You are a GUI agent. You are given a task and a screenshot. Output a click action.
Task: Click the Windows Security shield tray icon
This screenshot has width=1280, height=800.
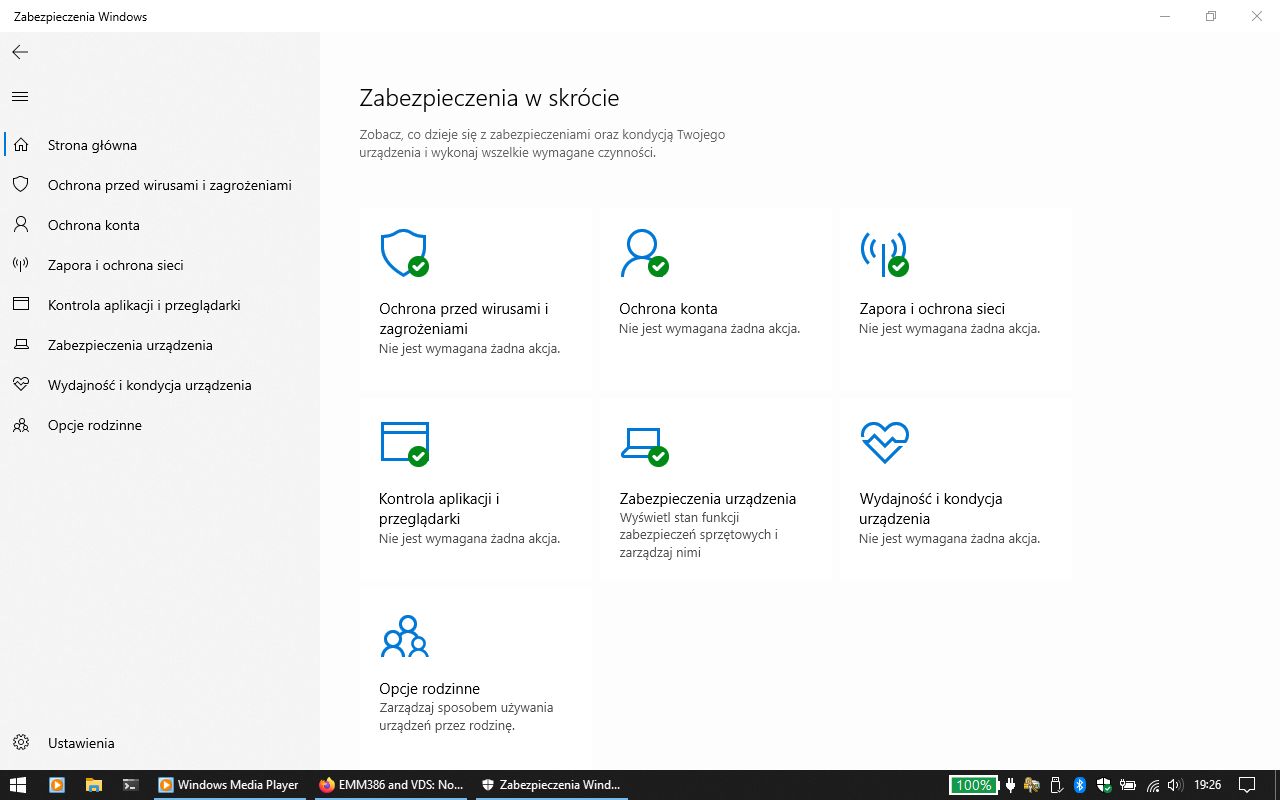coord(1104,785)
